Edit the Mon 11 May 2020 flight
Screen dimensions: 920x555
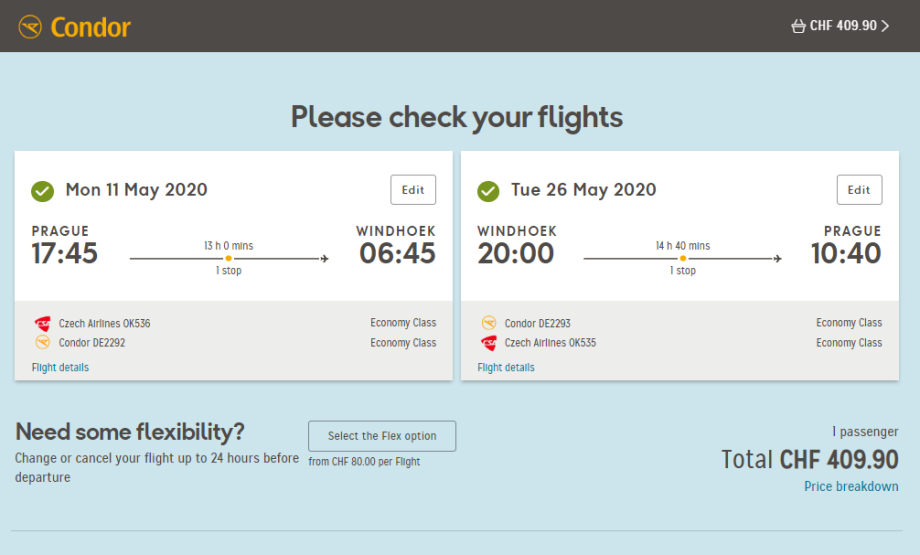(x=413, y=190)
